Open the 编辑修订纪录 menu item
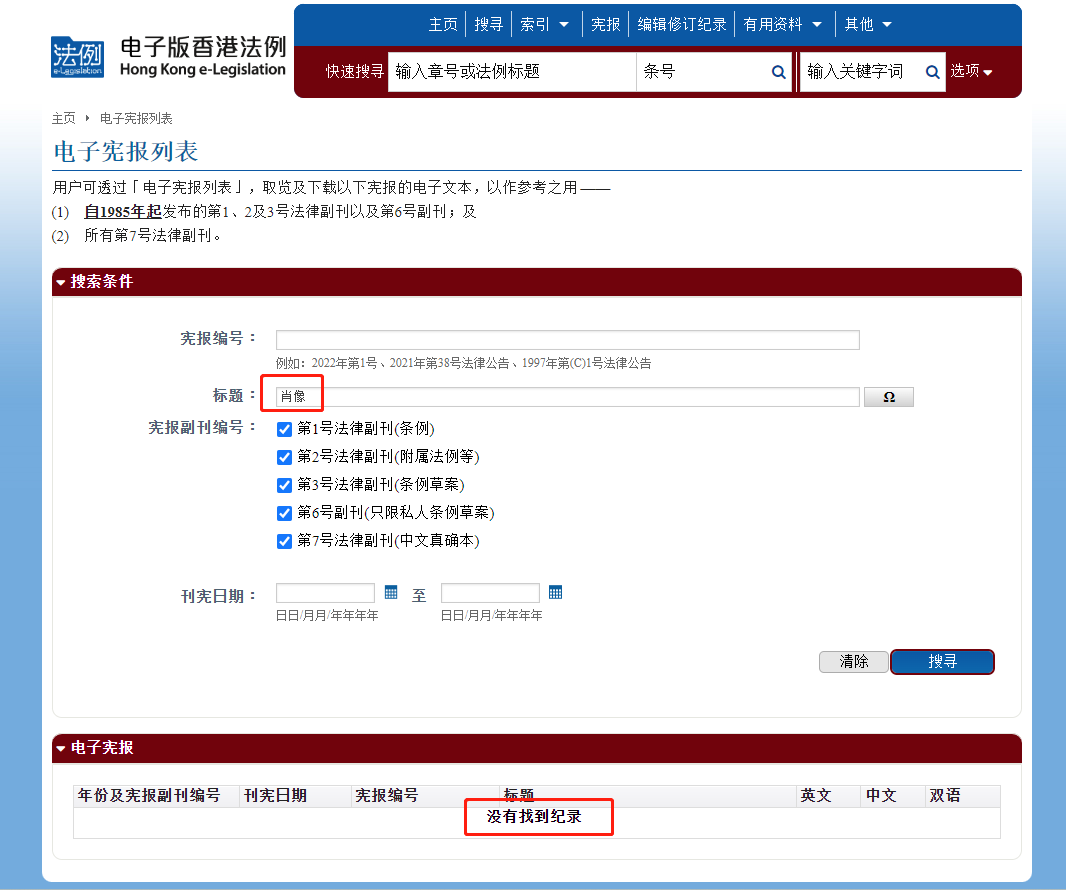Image resolution: width=1066 pixels, height=890 pixels. coord(682,24)
